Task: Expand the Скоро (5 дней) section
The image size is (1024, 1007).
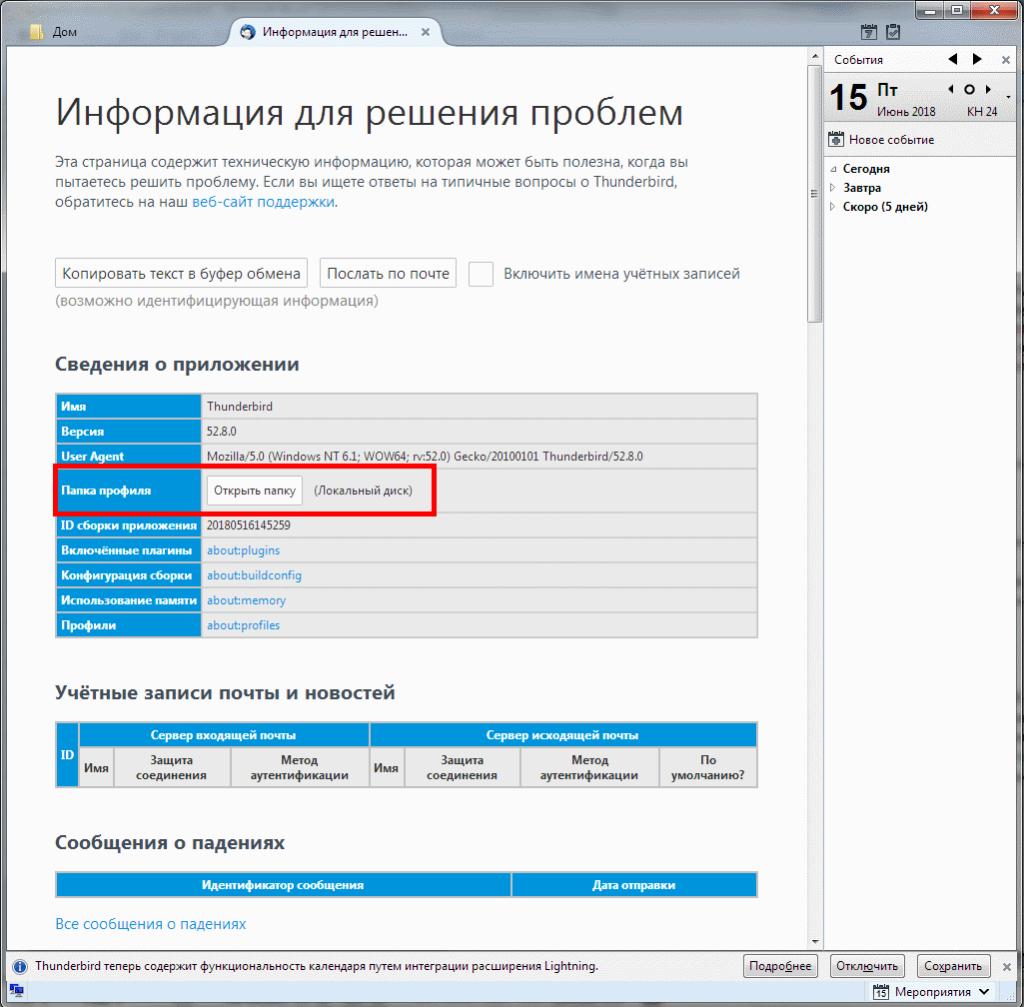Action: click(834, 207)
